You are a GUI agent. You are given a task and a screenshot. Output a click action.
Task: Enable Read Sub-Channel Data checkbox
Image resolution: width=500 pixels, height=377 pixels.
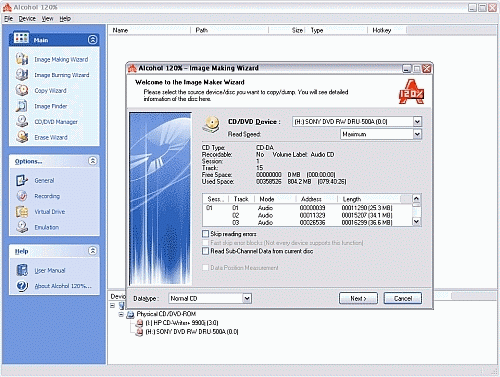click(205, 251)
